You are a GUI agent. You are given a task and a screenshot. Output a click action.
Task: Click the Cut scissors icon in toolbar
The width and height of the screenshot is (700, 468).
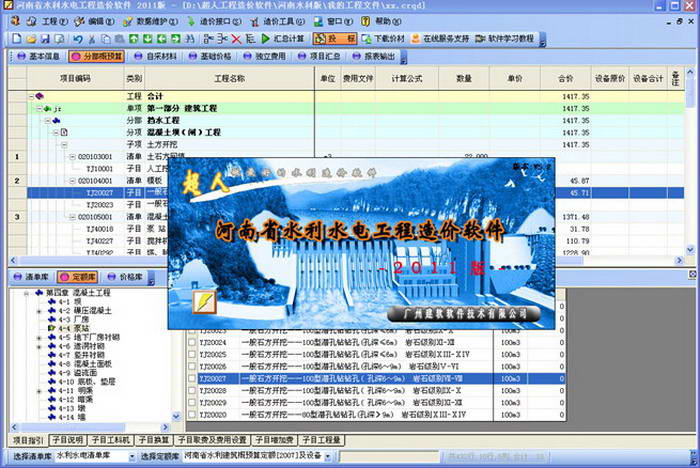92,39
